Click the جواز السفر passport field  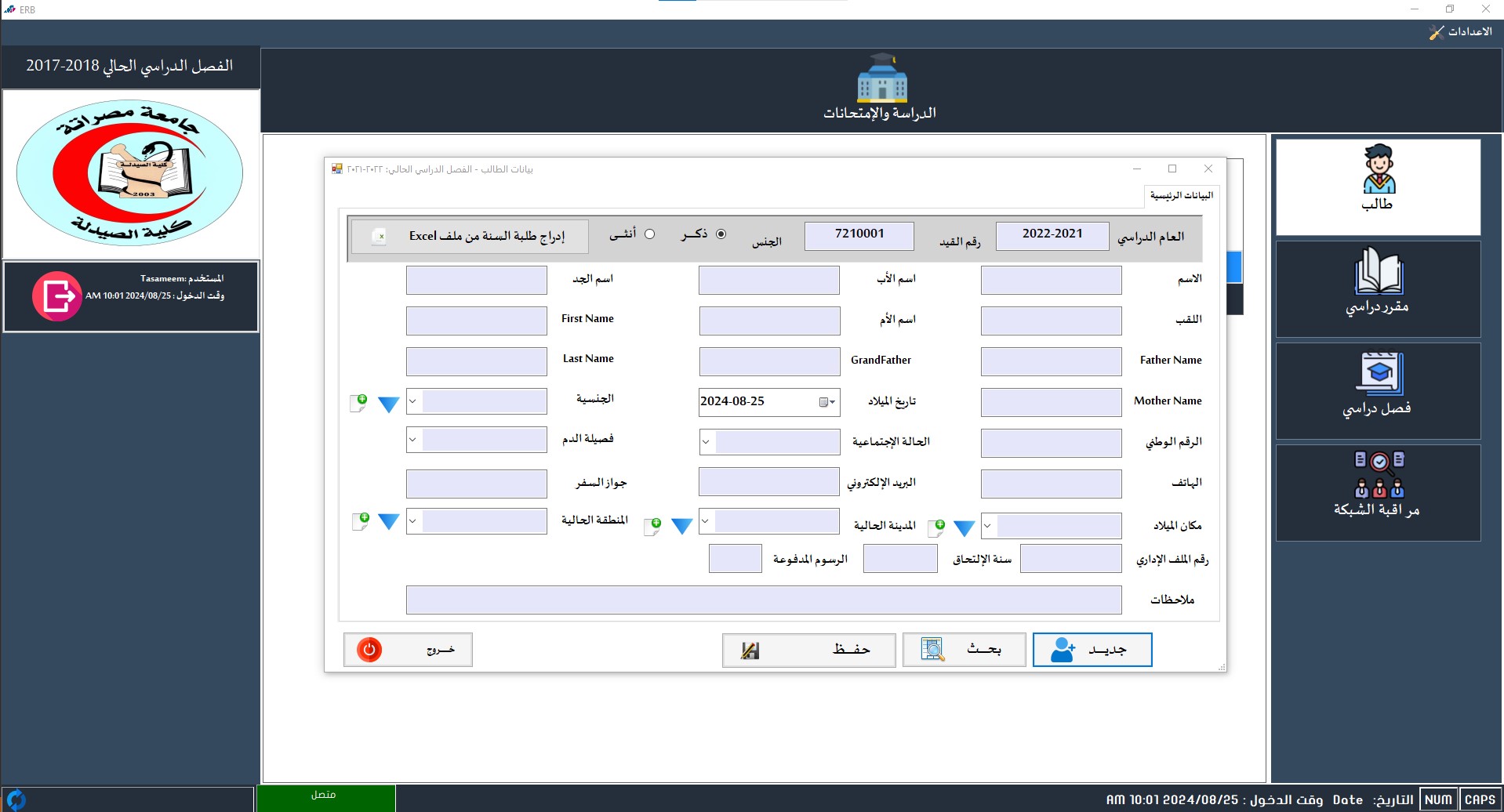tap(477, 484)
